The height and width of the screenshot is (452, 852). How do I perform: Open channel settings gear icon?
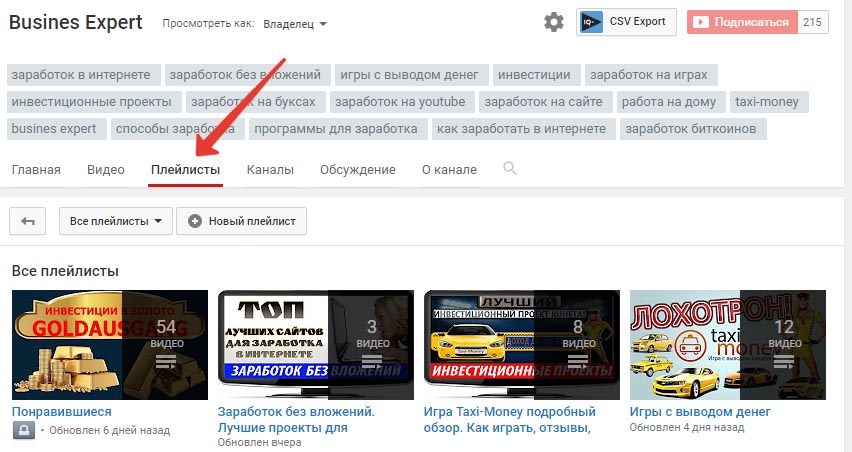554,22
